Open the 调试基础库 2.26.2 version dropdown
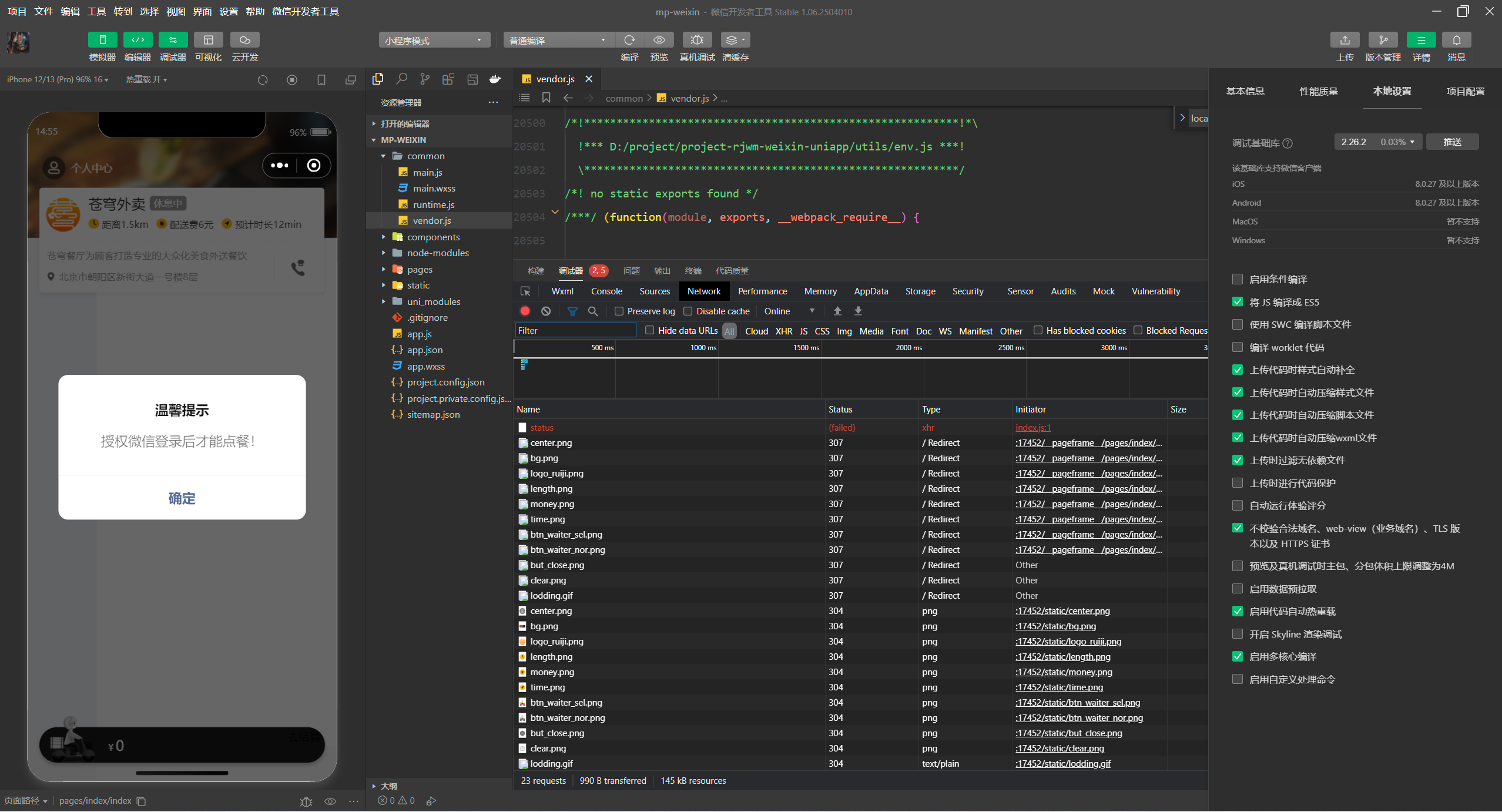 (x=1378, y=142)
